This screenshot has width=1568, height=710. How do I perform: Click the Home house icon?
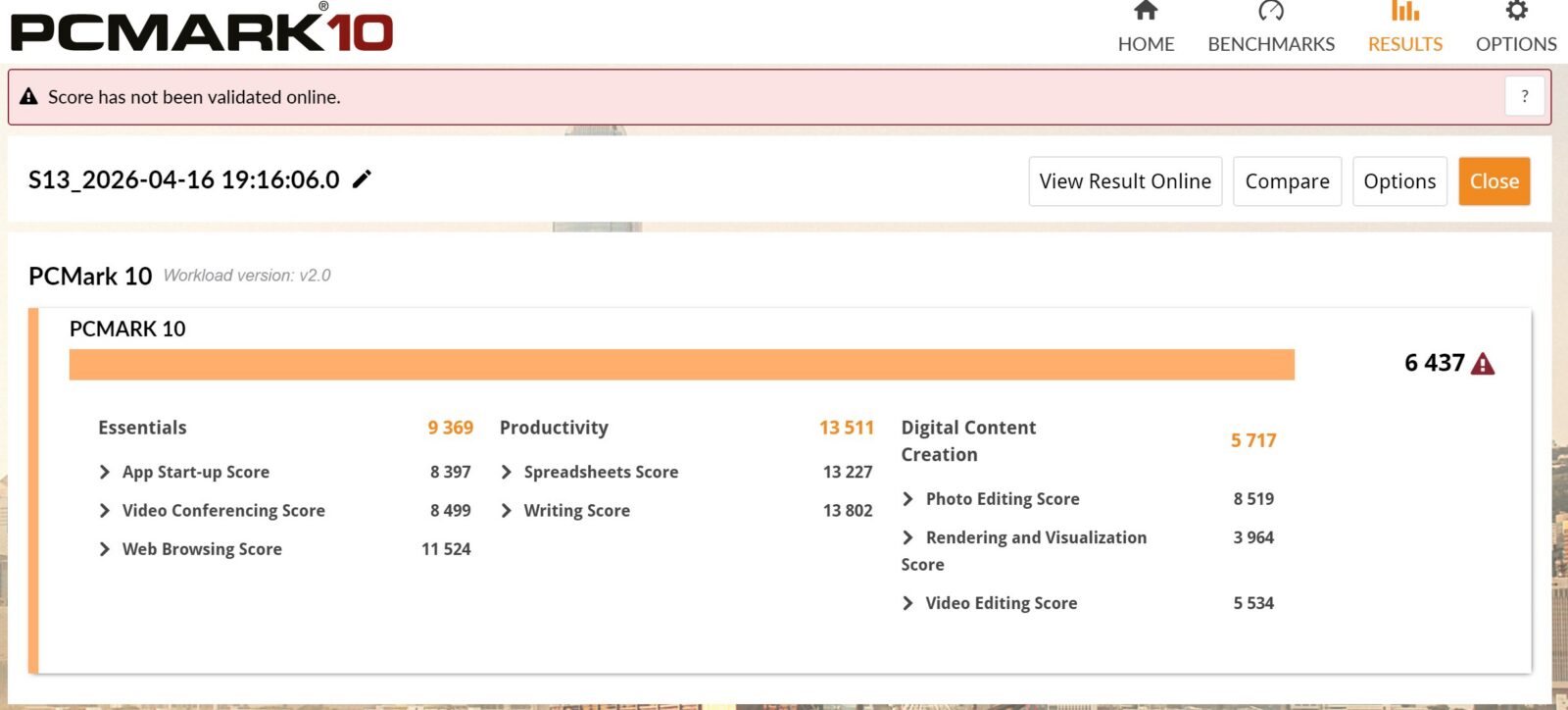[x=1146, y=12]
